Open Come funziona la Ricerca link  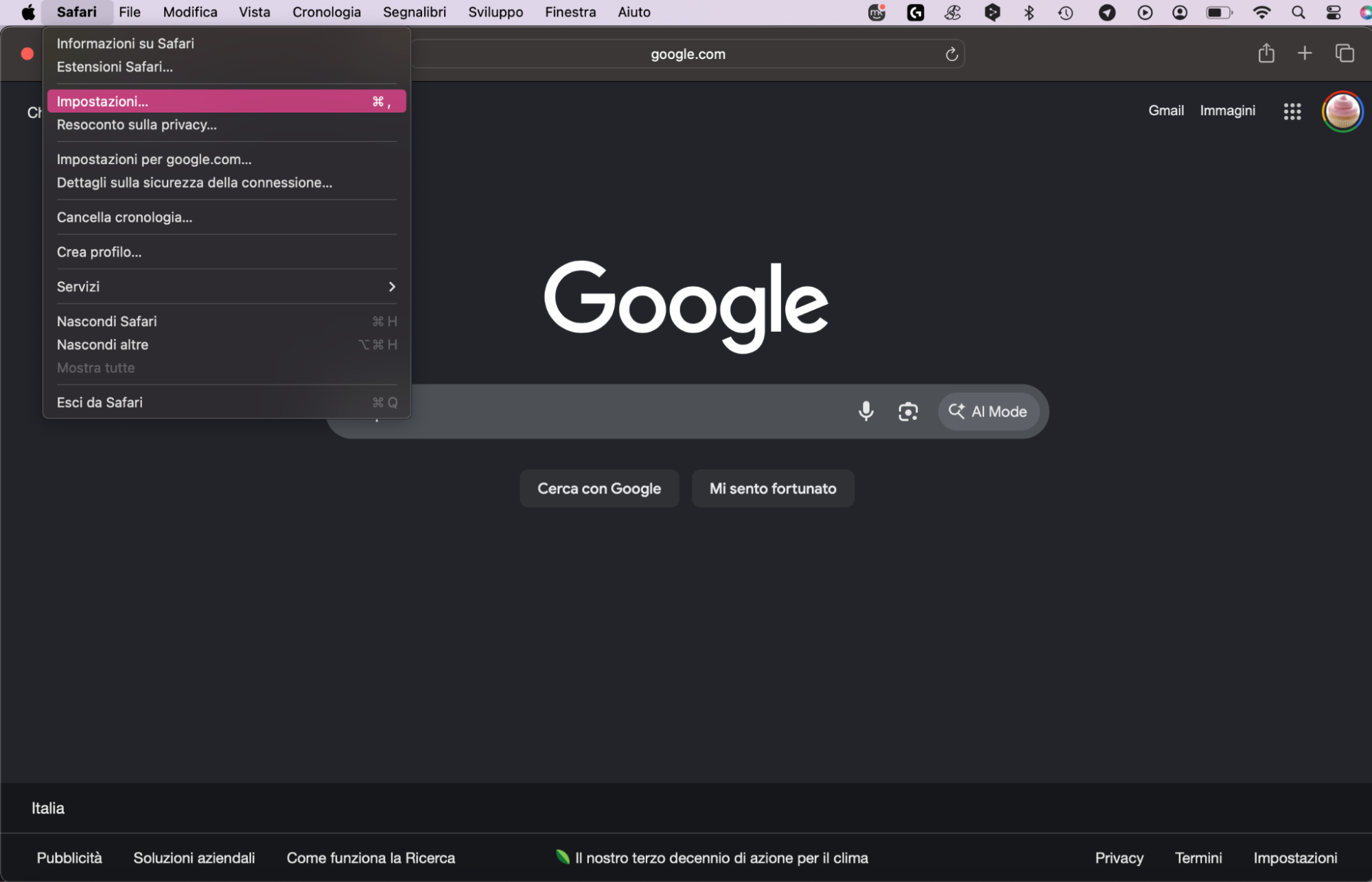pos(371,858)
